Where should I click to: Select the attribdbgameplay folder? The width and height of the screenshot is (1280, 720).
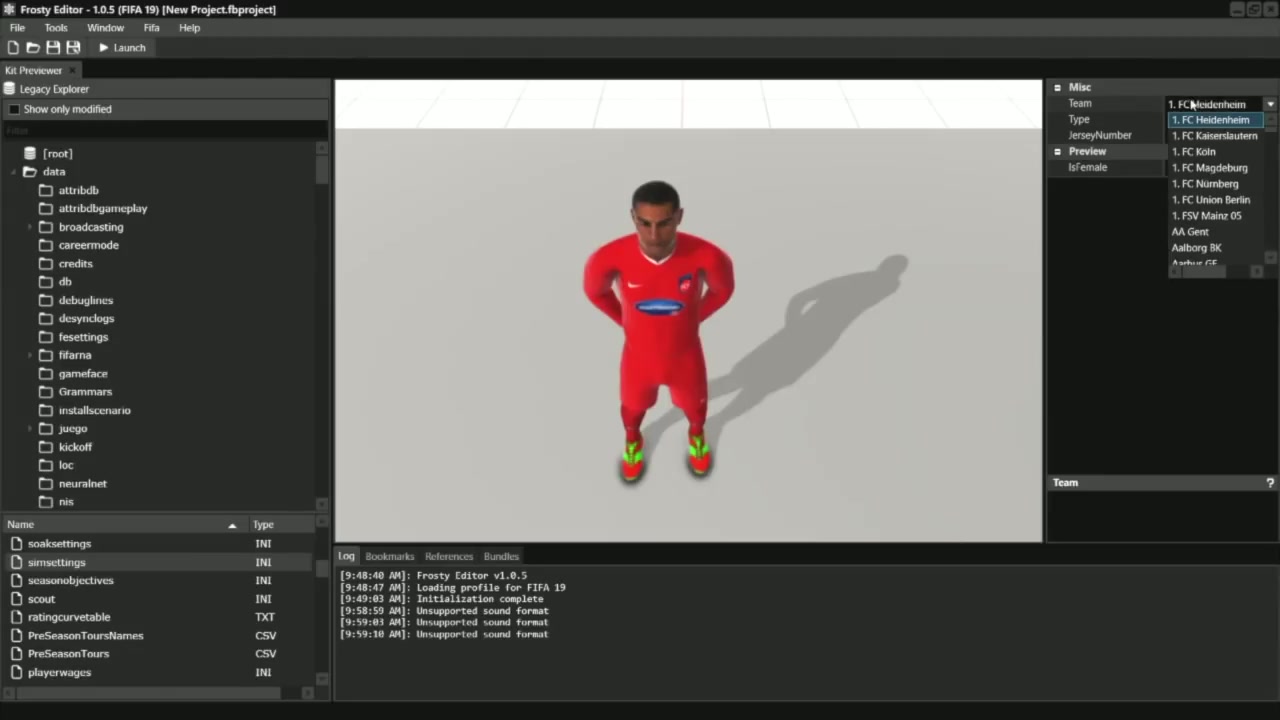click(102, 209)
